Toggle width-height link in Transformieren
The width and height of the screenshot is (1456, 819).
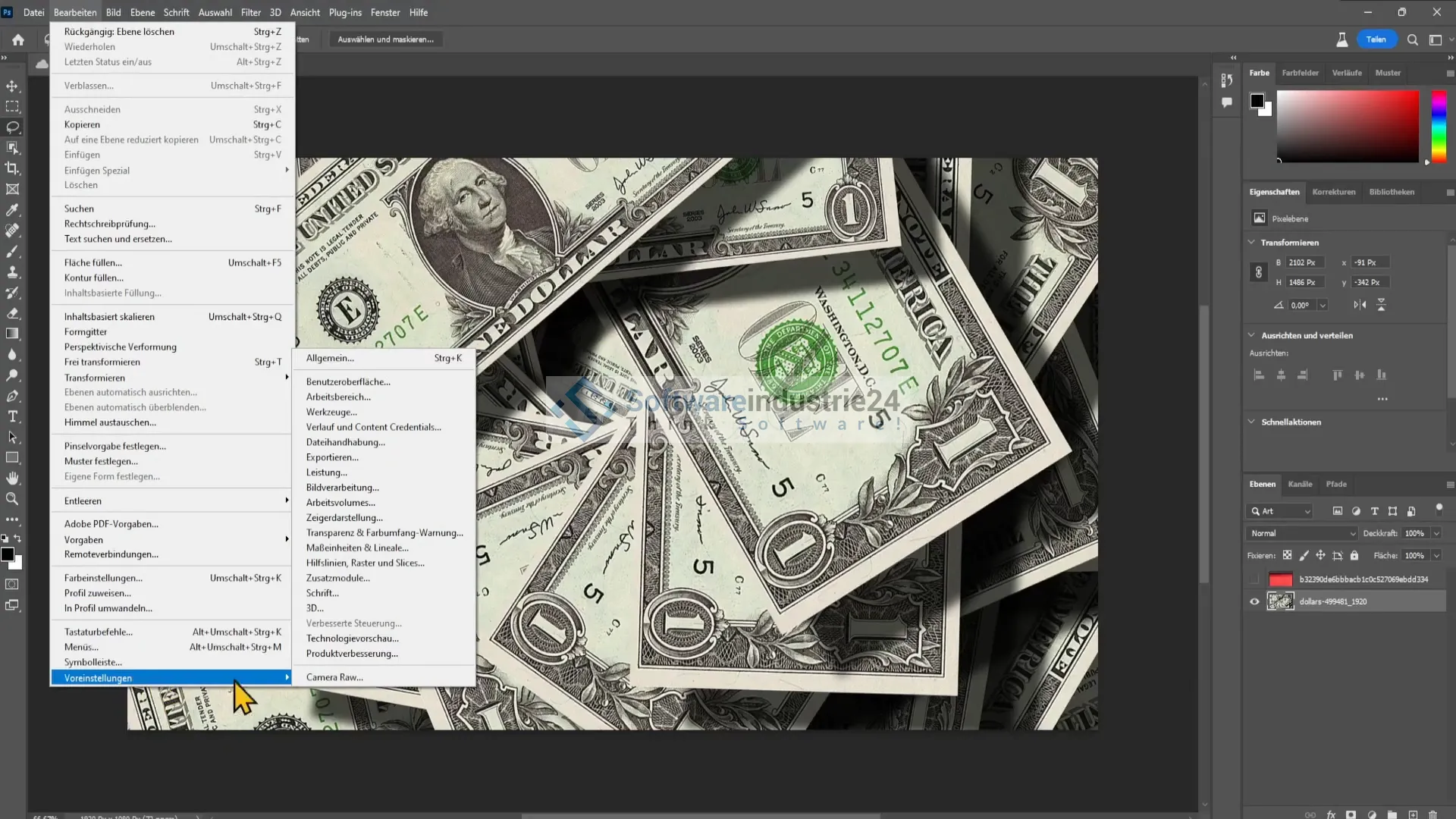tap(1259, 272)
